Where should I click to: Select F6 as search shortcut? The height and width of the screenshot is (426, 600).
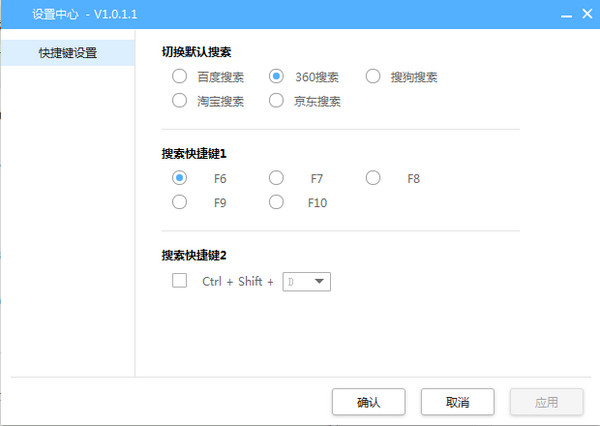(x=180, y=178)
